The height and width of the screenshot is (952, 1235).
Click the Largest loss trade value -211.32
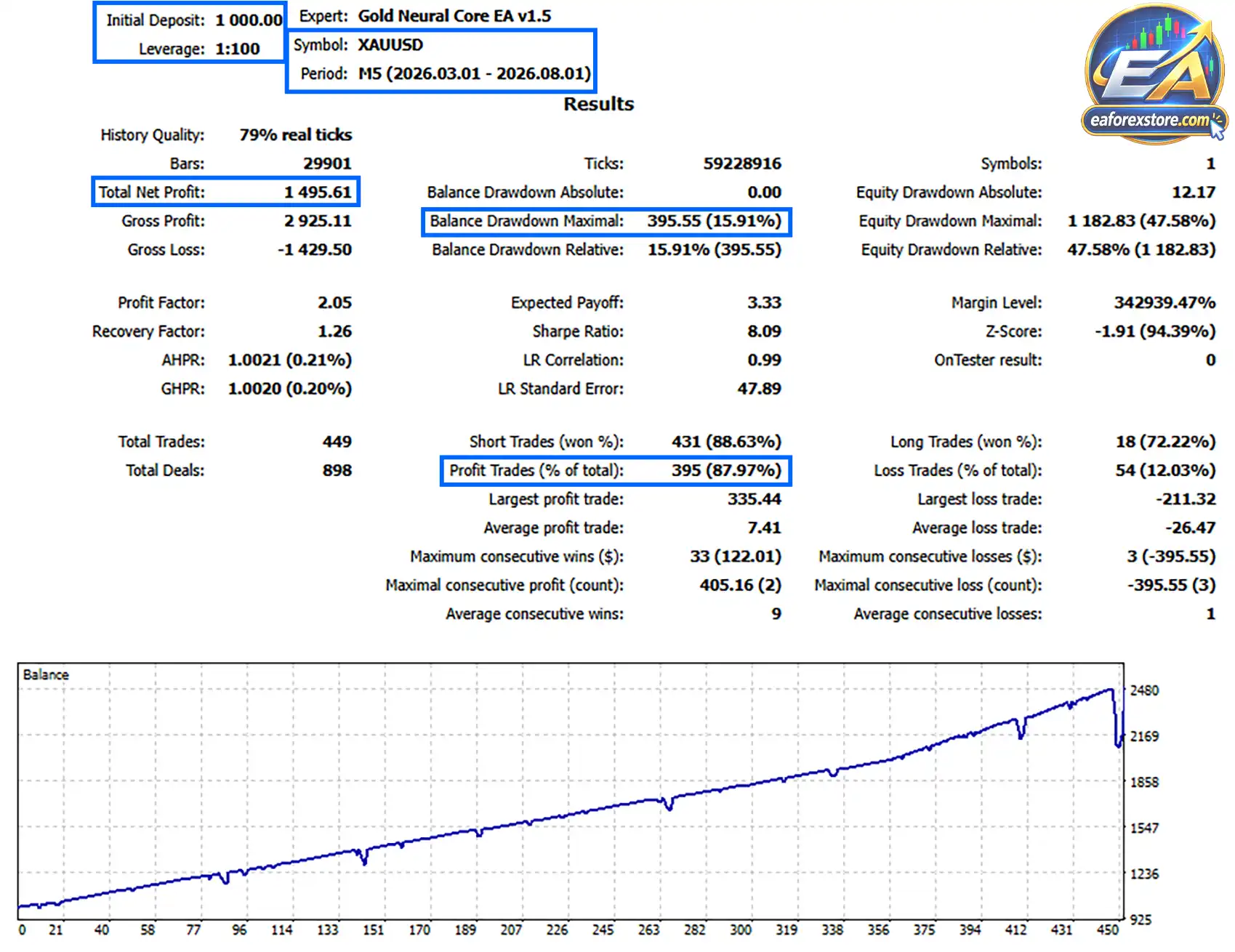click(x=1186, y=499)
